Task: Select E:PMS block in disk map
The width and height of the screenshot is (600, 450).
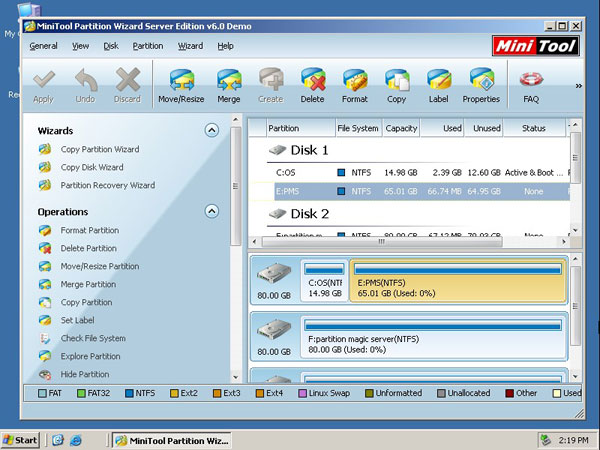Action: pyautogui.click(x=458, y=281)
